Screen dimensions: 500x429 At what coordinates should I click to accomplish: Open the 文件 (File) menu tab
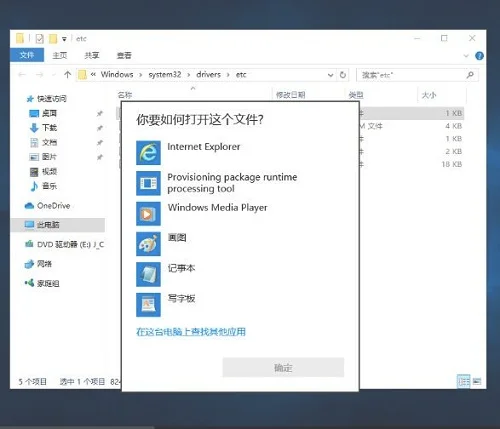click(x=27, y=55)
